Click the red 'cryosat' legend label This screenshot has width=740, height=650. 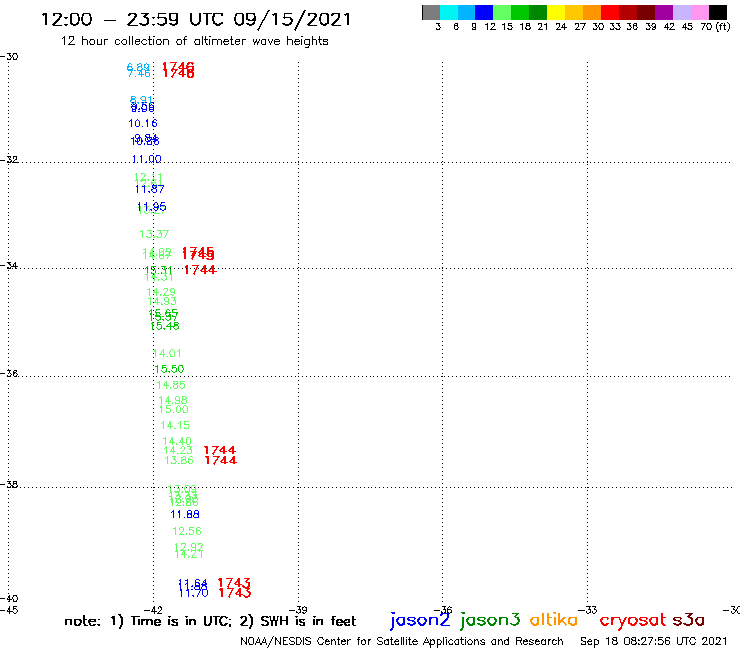point(633,620)
